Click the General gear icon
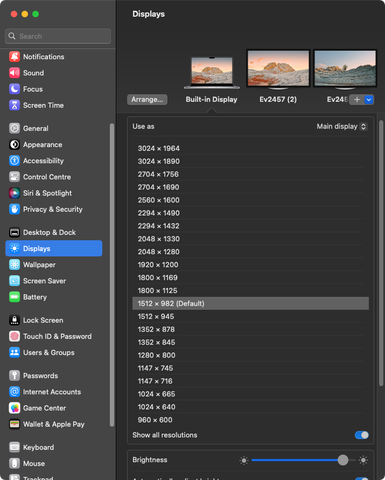 (14, 128)
